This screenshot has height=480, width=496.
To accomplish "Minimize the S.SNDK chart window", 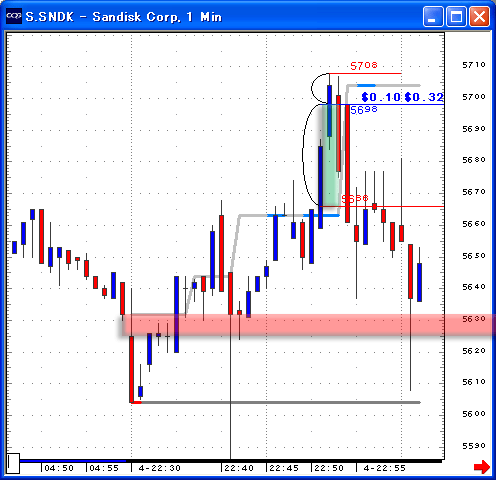I will pyautogui.click(x=433, y=16).
